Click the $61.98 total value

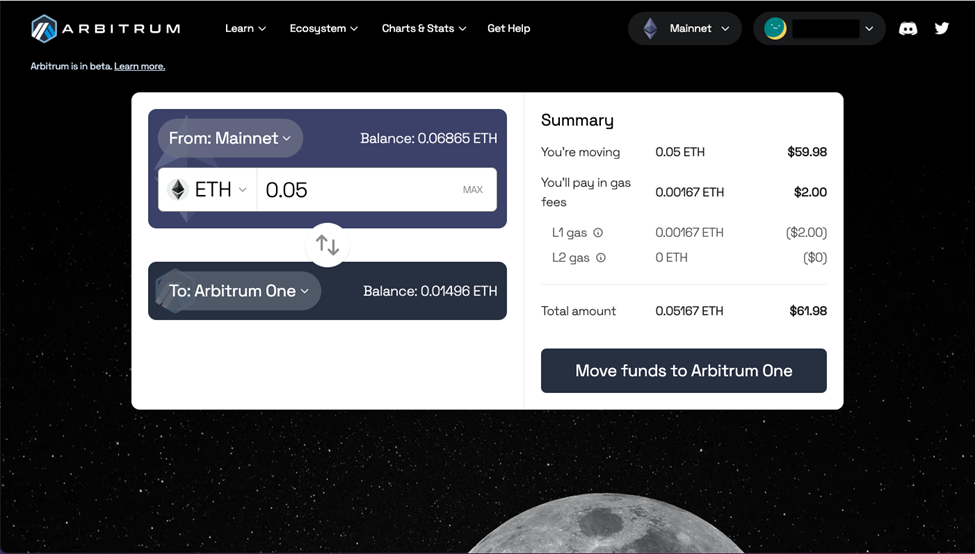point(808,311)
